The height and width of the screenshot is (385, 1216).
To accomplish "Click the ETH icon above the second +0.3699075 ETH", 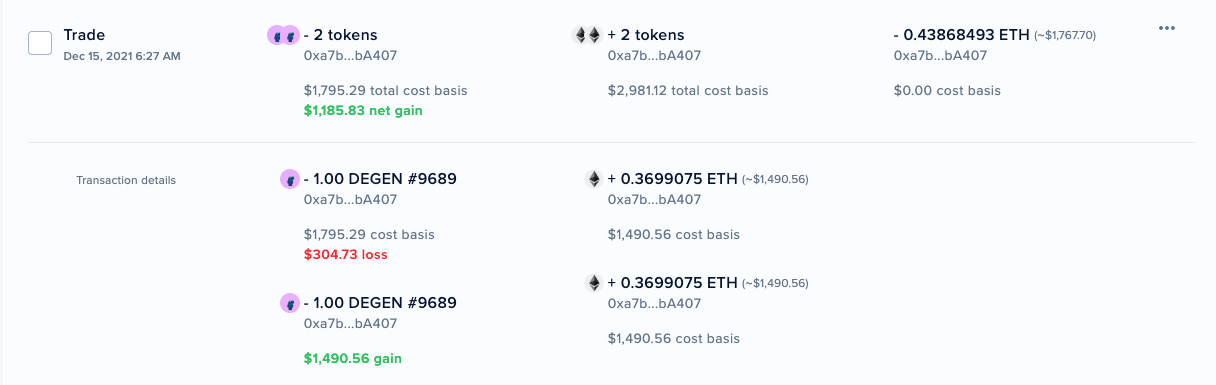I will 594,283.
